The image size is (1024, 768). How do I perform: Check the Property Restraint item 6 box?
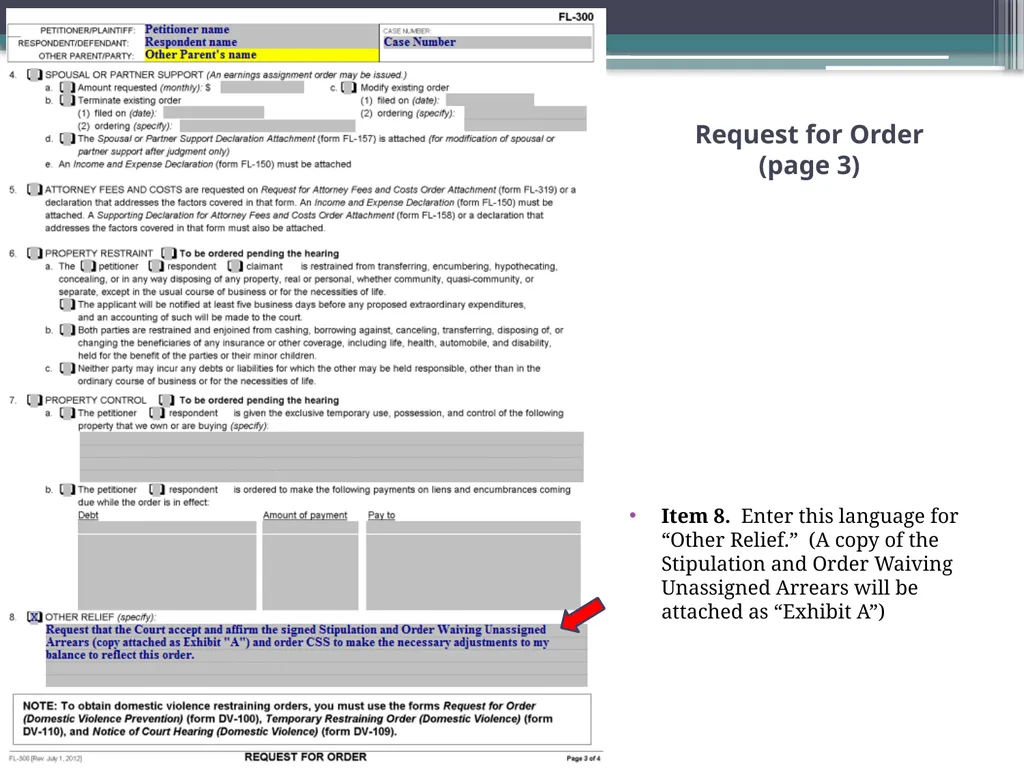tap(35, 253)
